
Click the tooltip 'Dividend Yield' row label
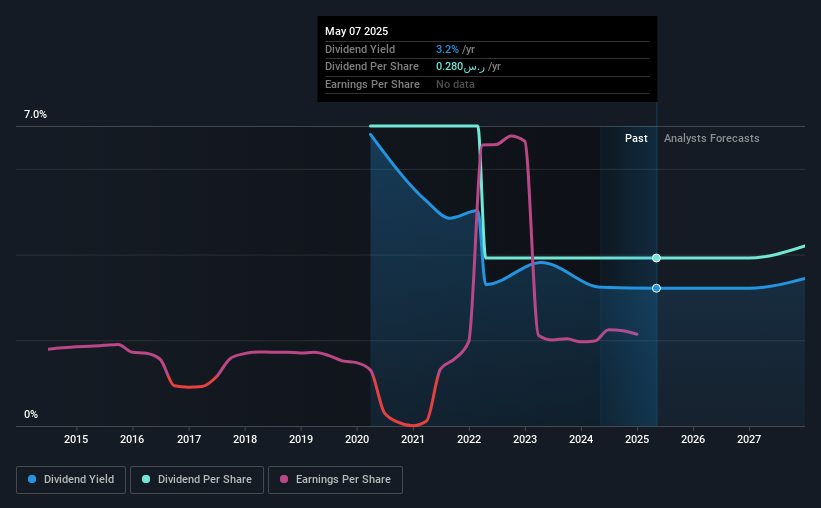360,49
